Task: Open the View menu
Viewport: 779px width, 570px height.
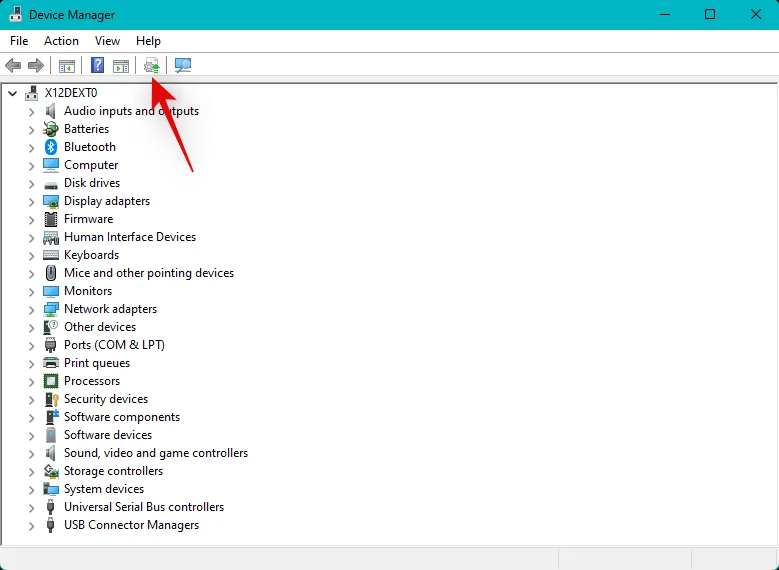Action: [x=107, y=41]
